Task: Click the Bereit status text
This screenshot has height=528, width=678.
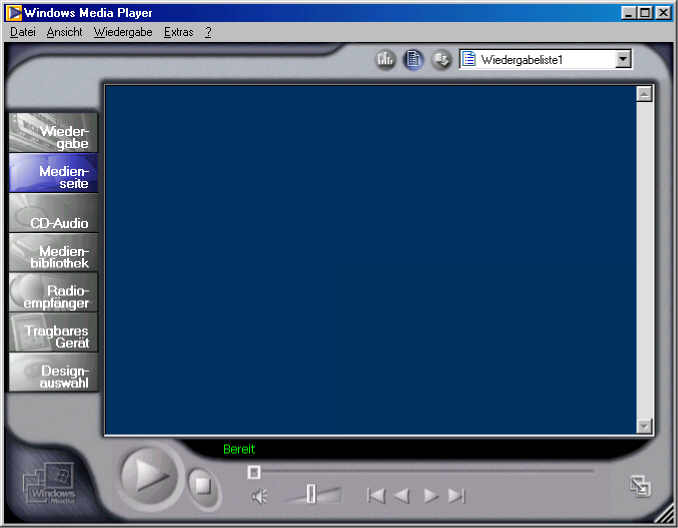Action: click(239, 449)
